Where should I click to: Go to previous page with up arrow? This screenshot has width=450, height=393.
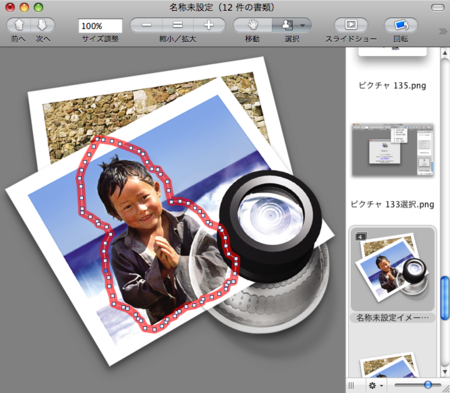(19, 25)
